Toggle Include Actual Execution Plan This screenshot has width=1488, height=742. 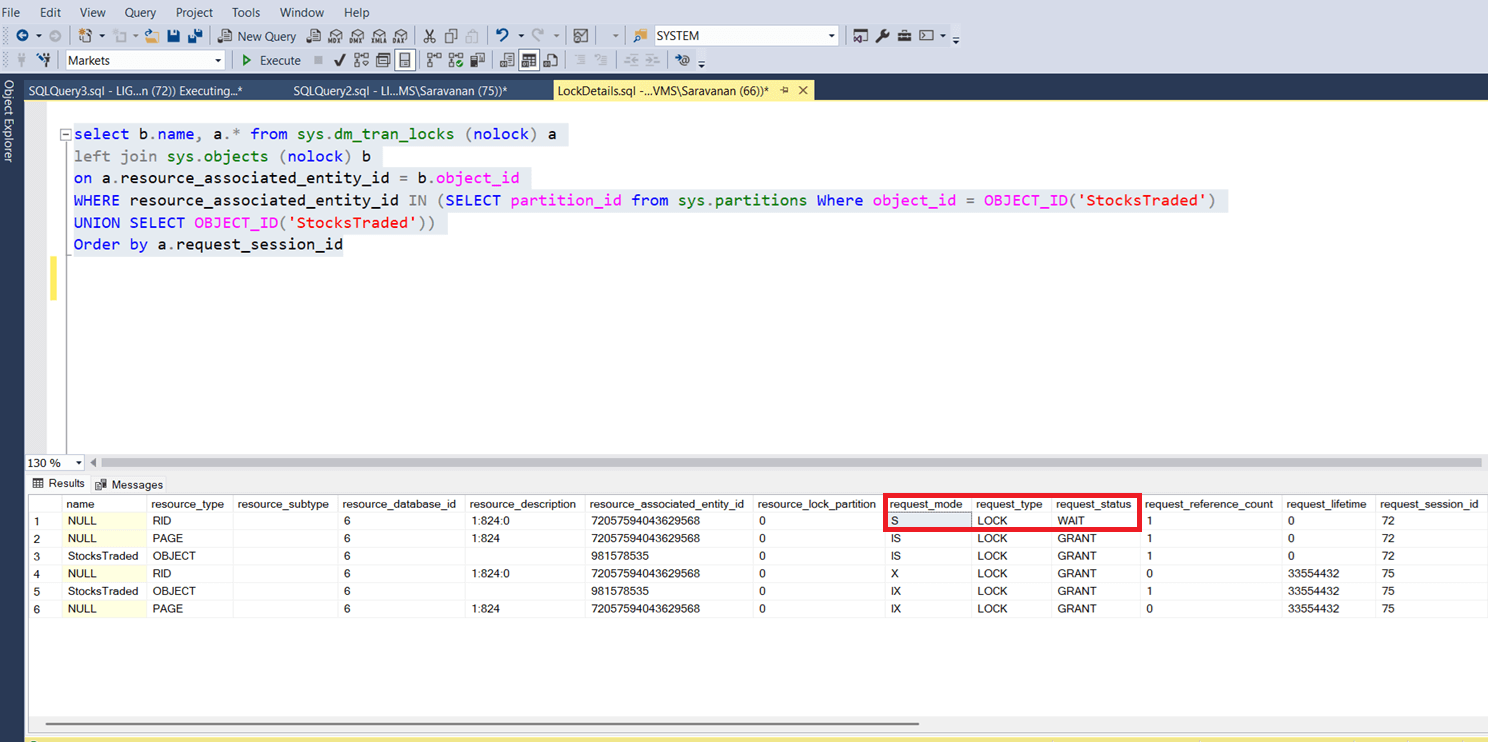434,60
